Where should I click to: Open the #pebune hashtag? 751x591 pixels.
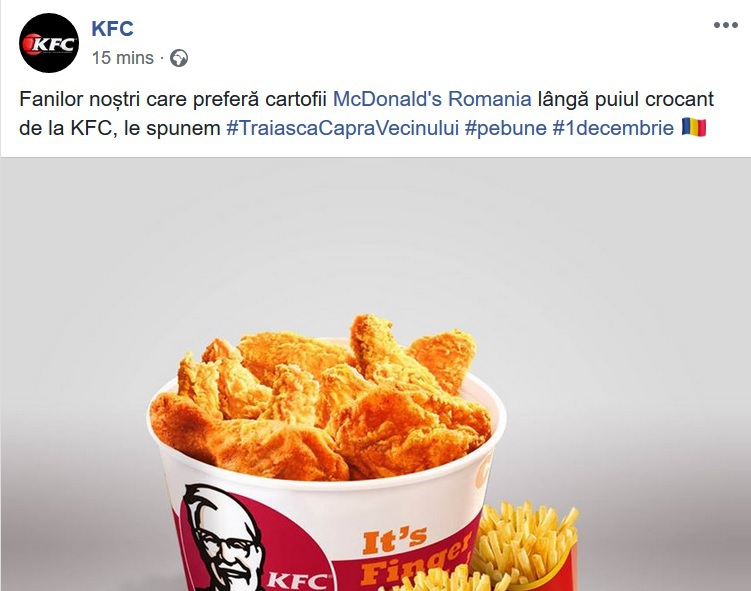(506, 128)
